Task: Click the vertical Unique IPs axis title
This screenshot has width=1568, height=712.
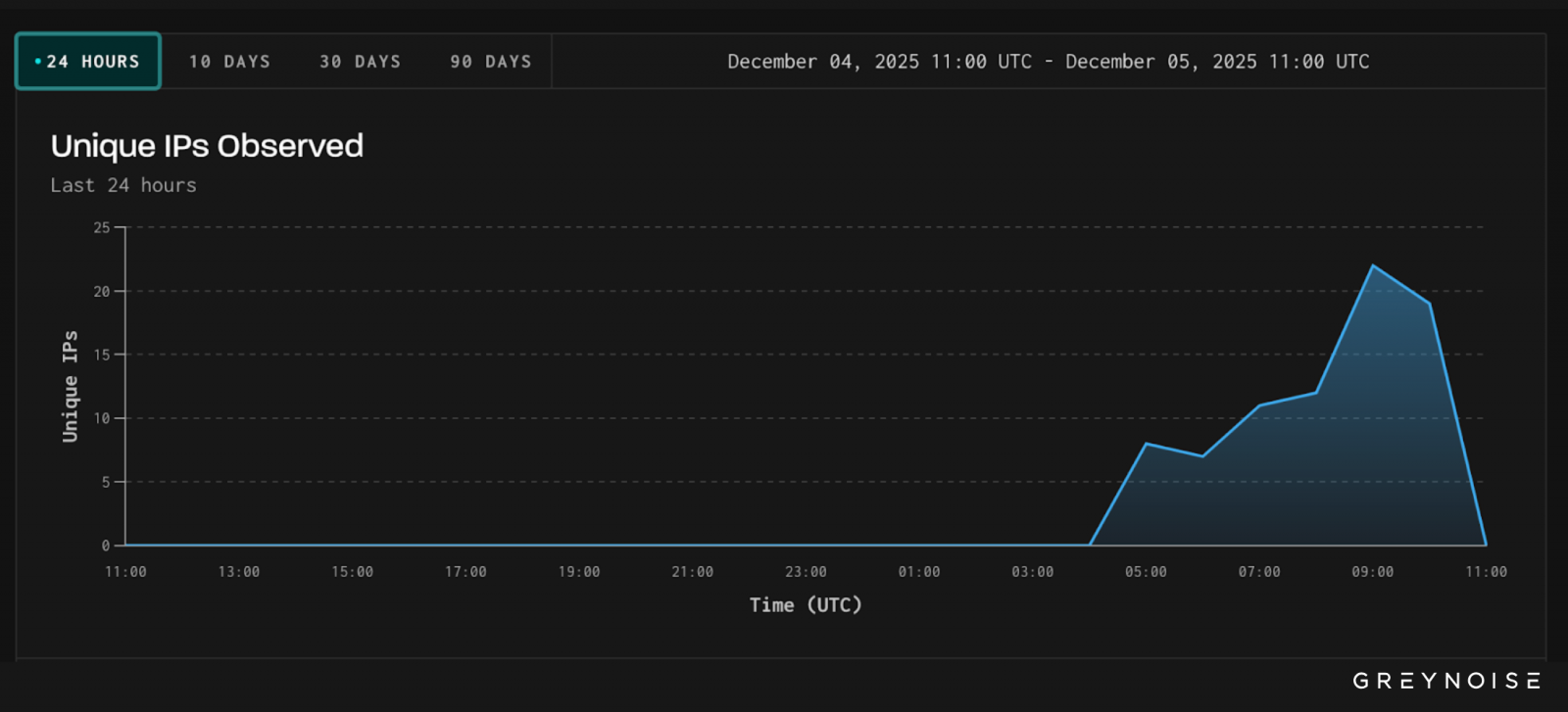Action: pyautogui.click(x=70, y=386)
